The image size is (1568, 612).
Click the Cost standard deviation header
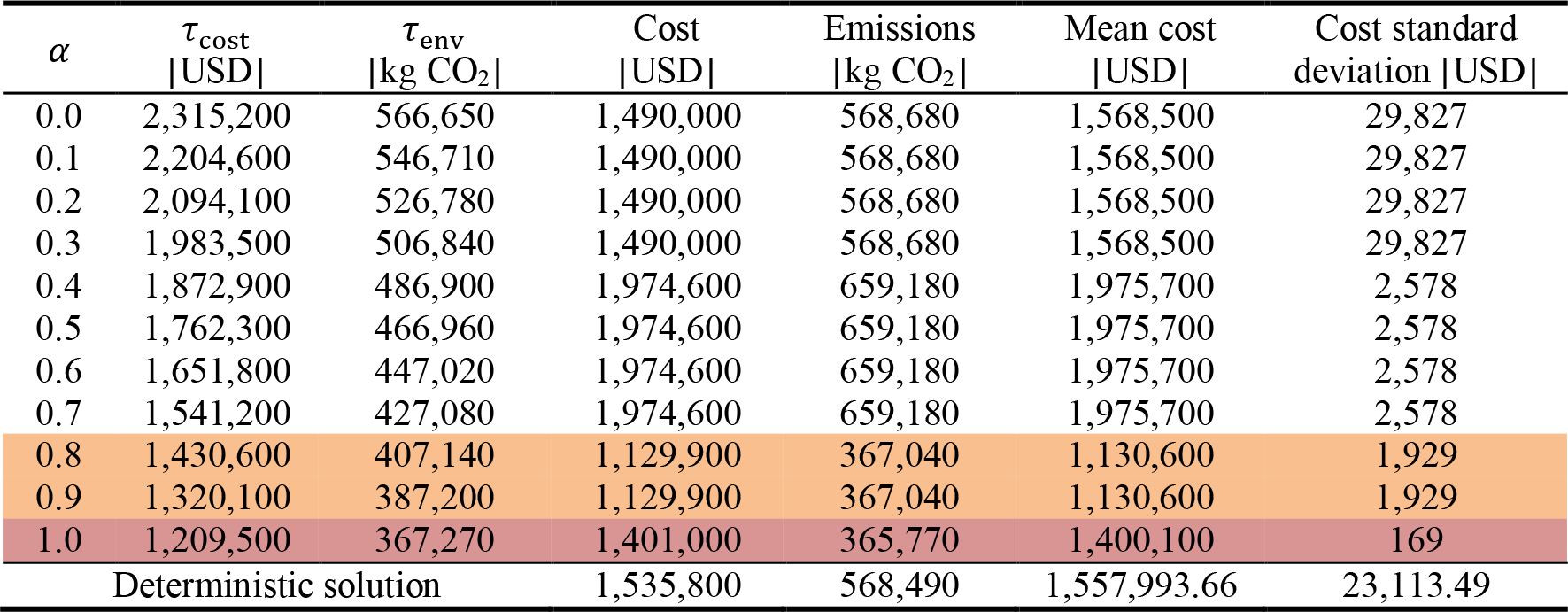pyautogui.click(x=1415, y=50)
